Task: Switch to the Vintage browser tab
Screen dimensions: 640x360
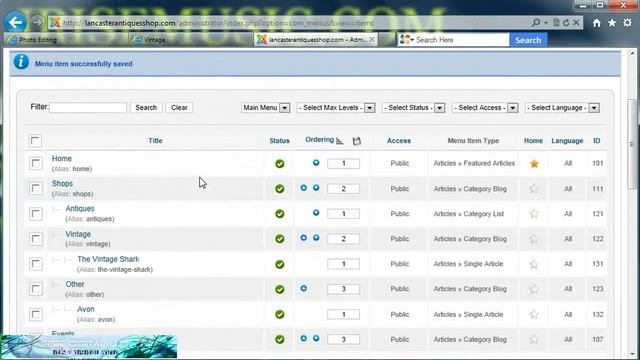Action: click(x=190, y=40)
